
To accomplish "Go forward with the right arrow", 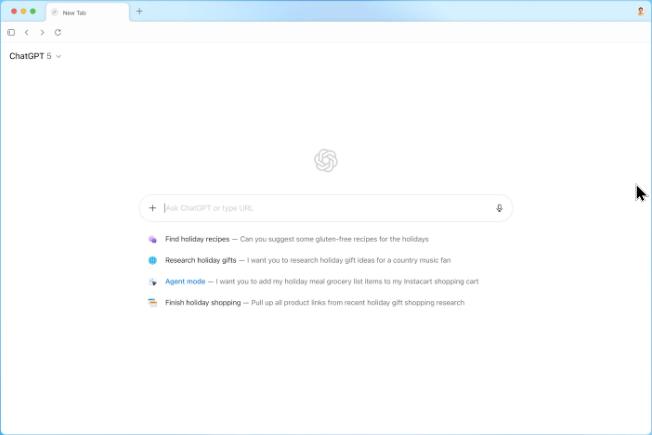I will pos(42,32).
